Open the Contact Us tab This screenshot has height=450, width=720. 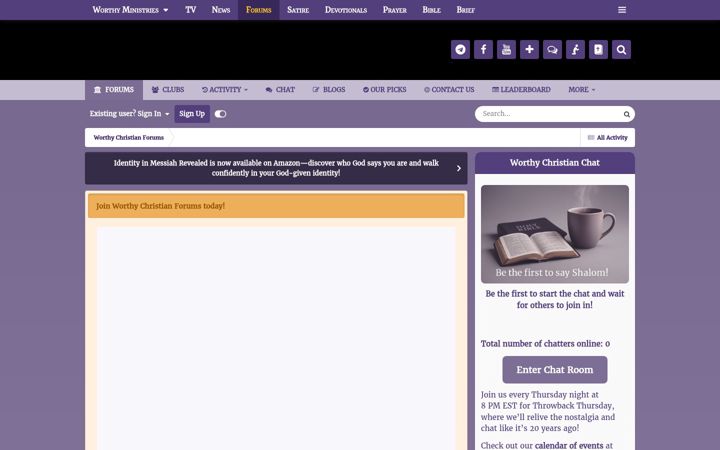[449, 90]
